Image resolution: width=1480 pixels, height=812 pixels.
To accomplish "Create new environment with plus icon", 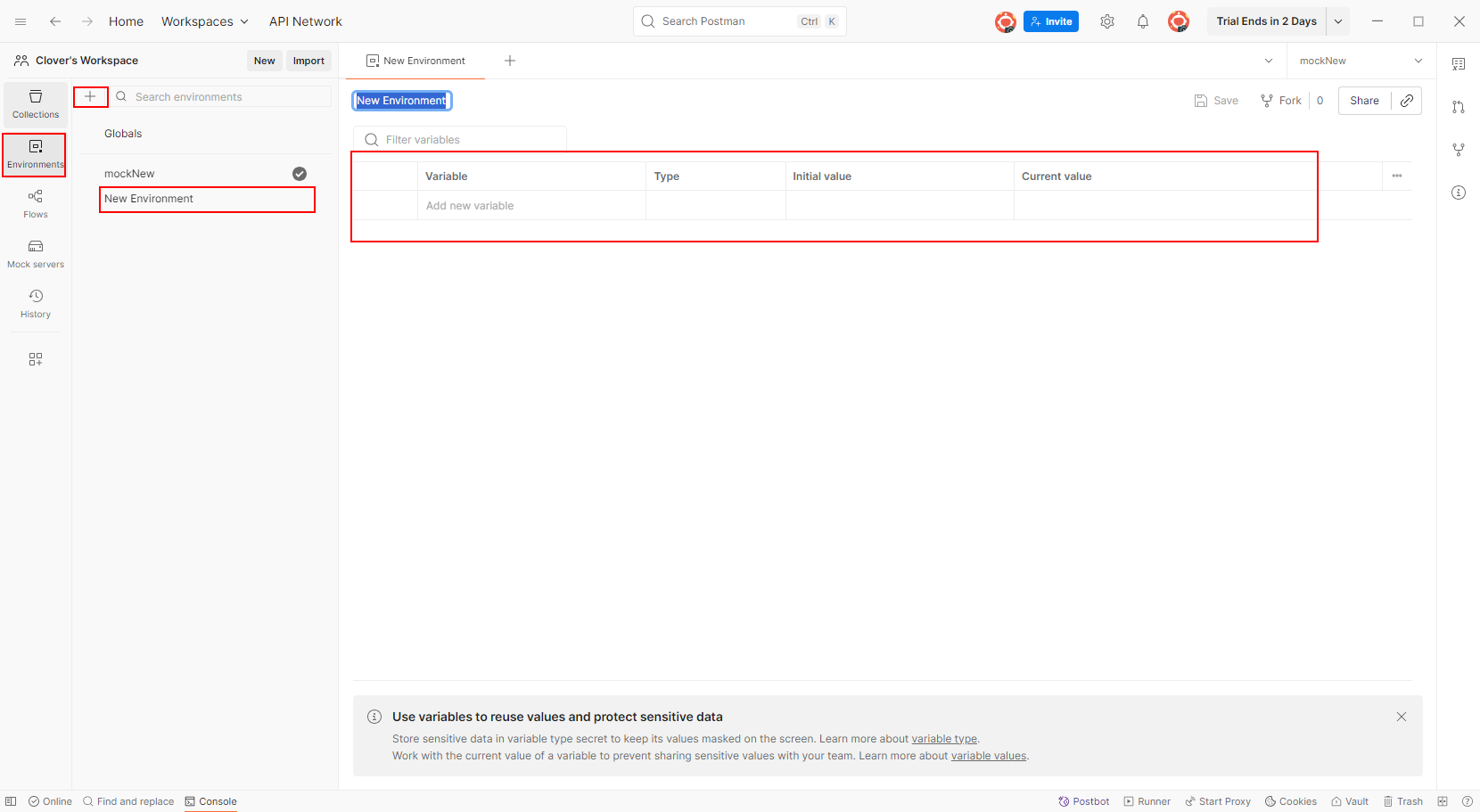I will [x=90, y=96].
